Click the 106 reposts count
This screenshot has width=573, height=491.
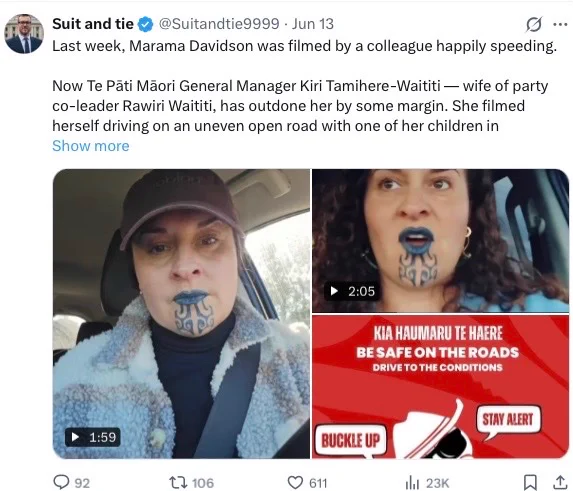click(203, 483)
